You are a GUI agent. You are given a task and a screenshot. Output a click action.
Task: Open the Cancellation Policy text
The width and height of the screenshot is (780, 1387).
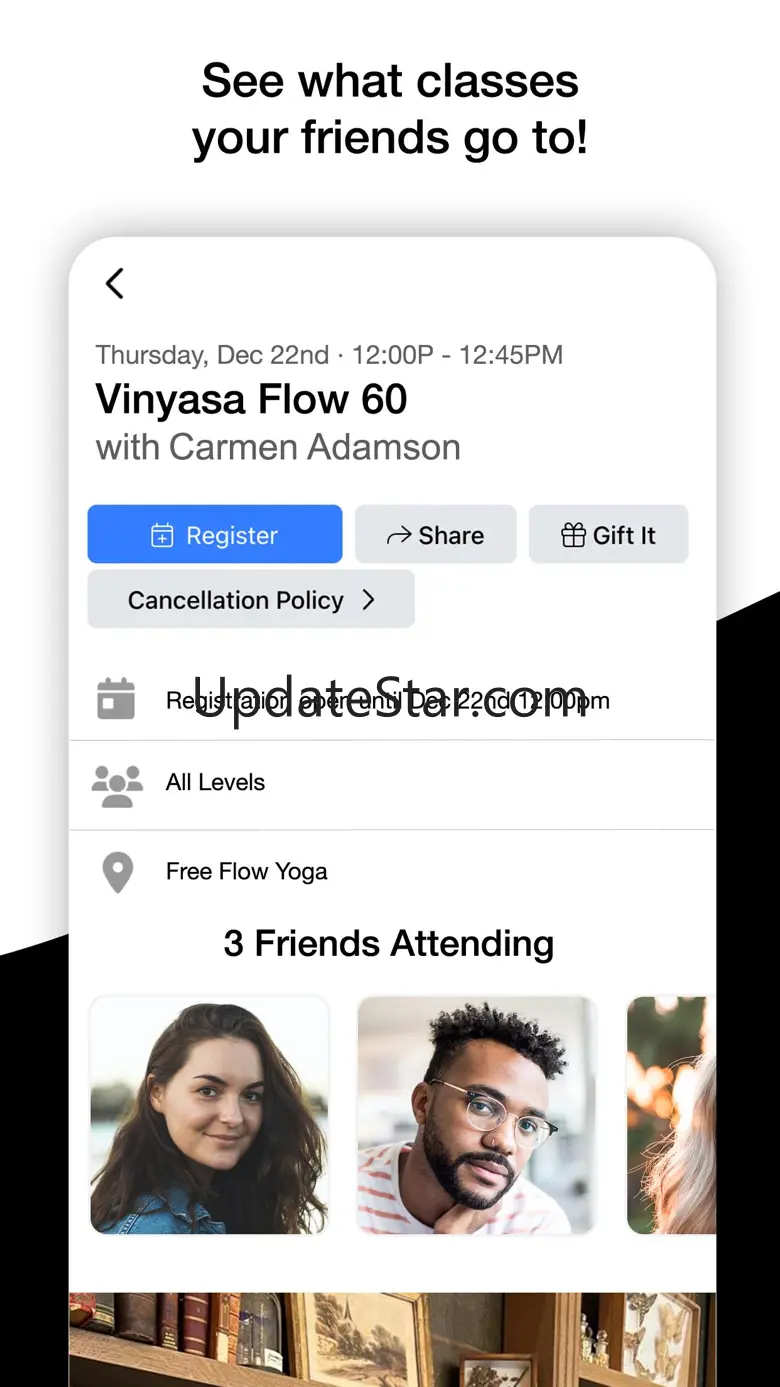(235, 600)
